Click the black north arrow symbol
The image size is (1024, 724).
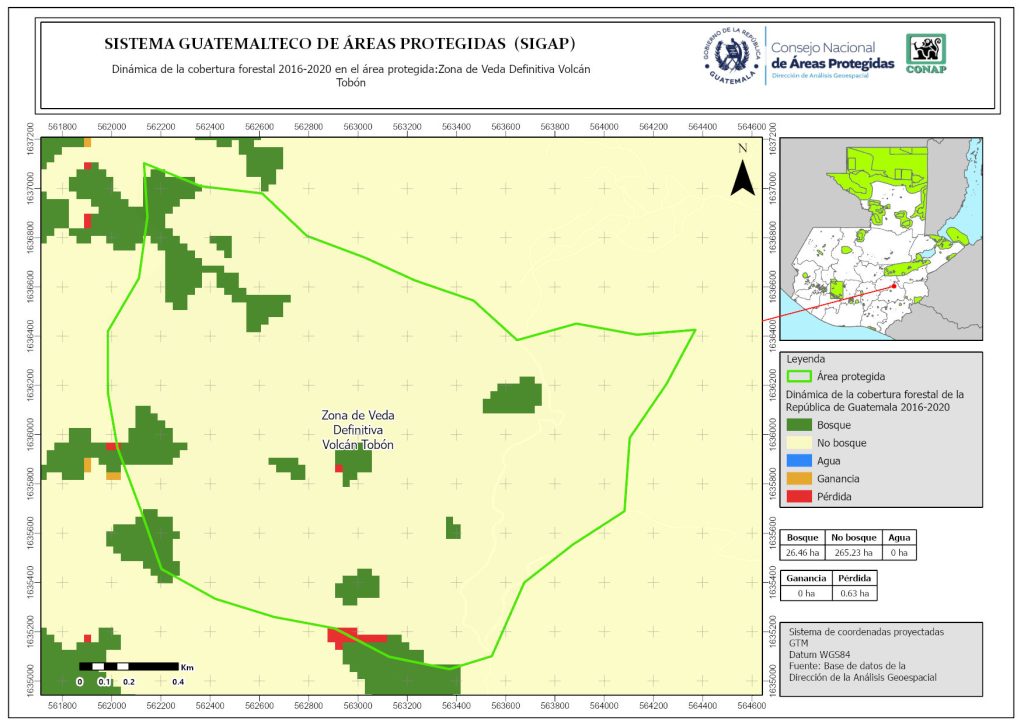pos(741,175)
